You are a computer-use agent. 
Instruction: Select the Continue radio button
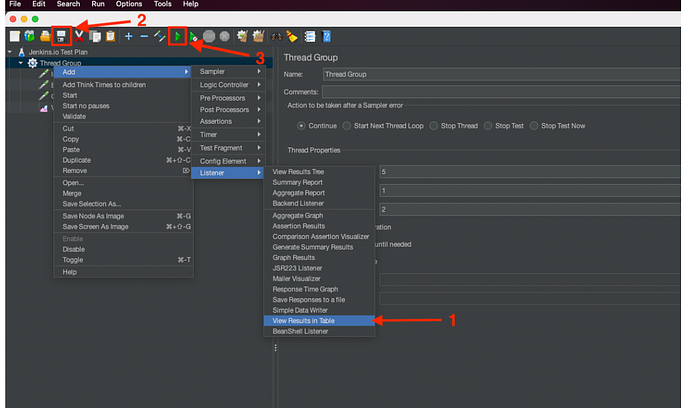301,126
